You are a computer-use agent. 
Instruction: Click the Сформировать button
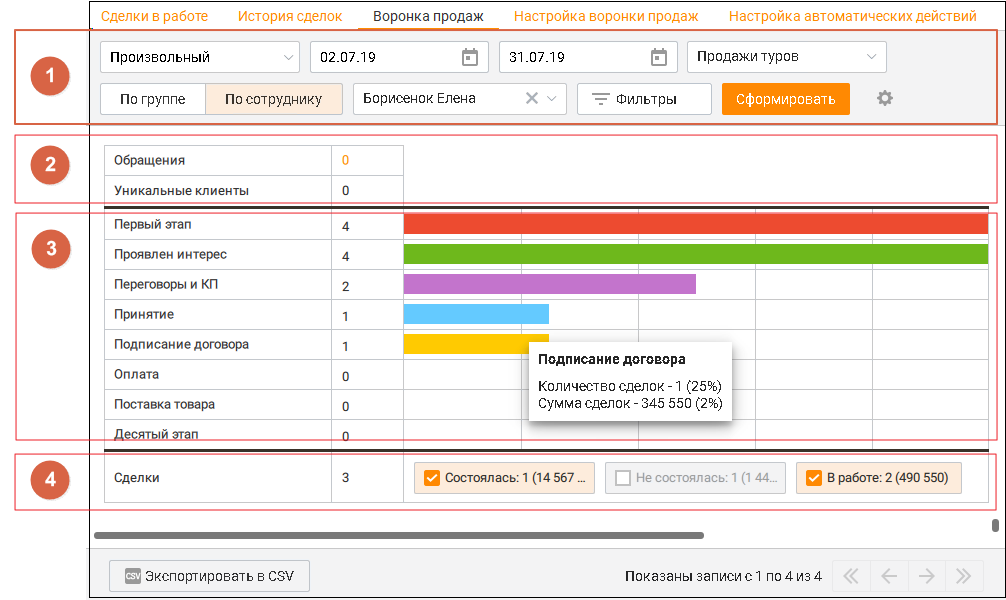[x=785, y=99]
